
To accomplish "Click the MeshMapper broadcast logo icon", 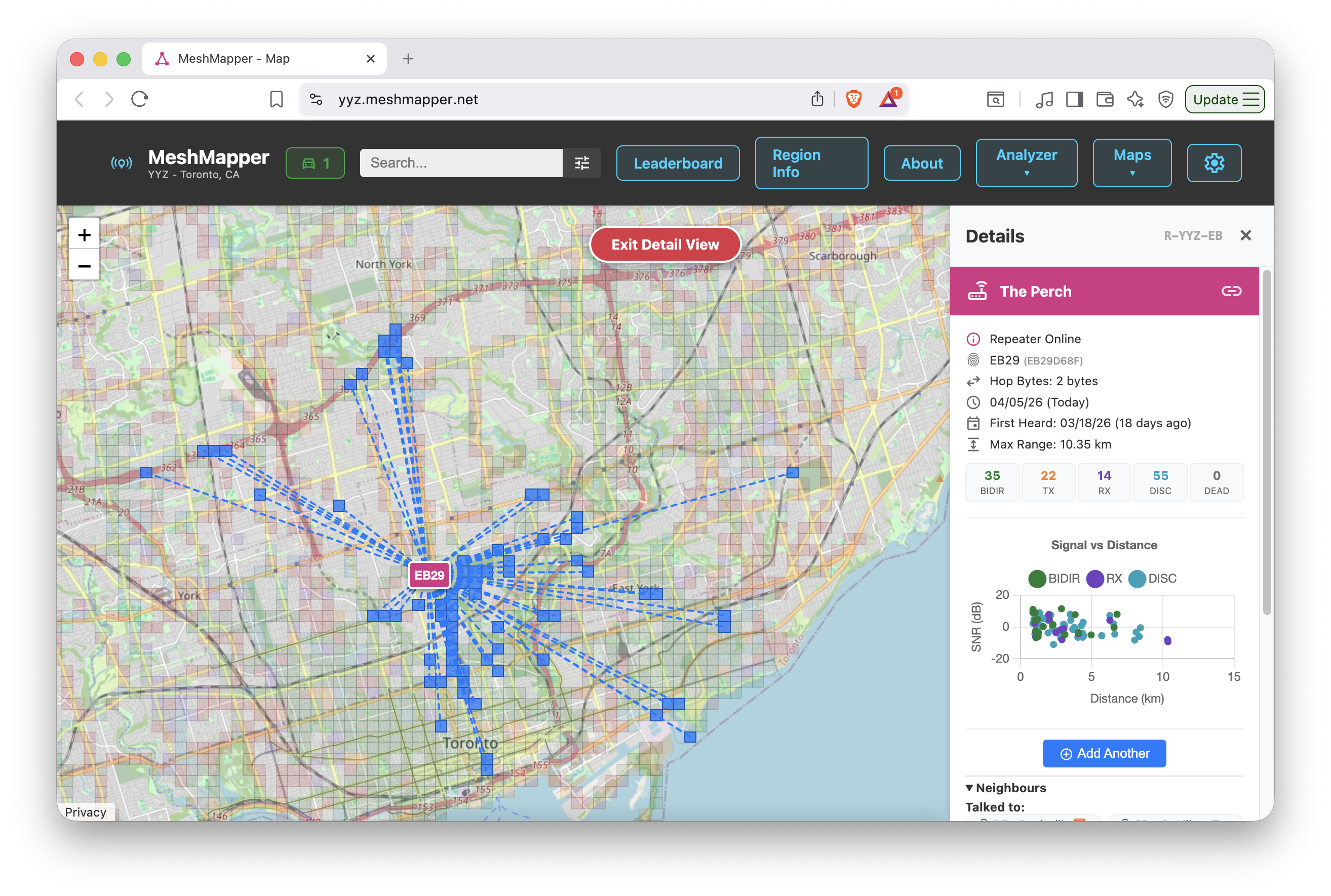I will pos(121,164).
